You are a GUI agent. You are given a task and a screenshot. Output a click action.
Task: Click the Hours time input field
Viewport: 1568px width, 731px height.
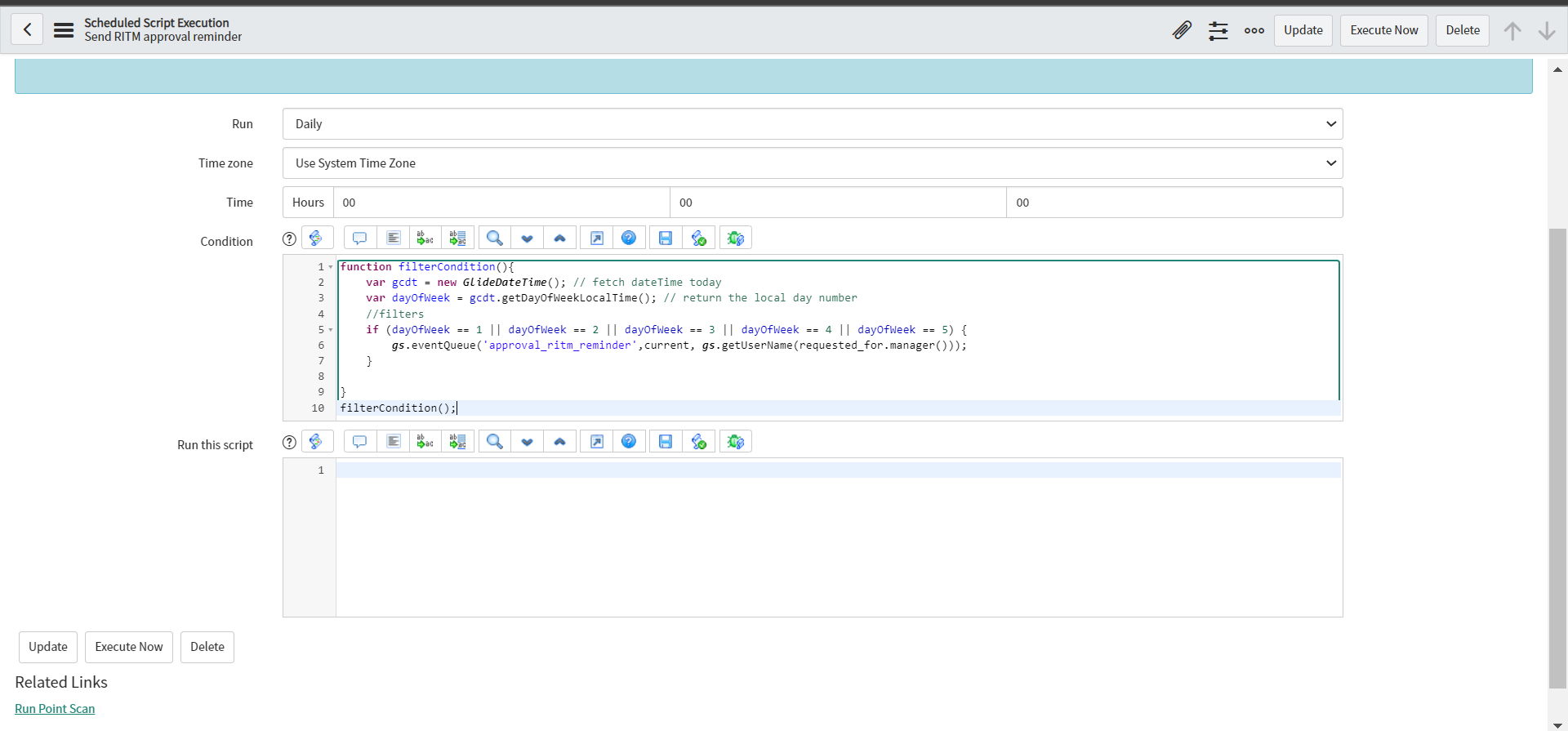[501, 203]
